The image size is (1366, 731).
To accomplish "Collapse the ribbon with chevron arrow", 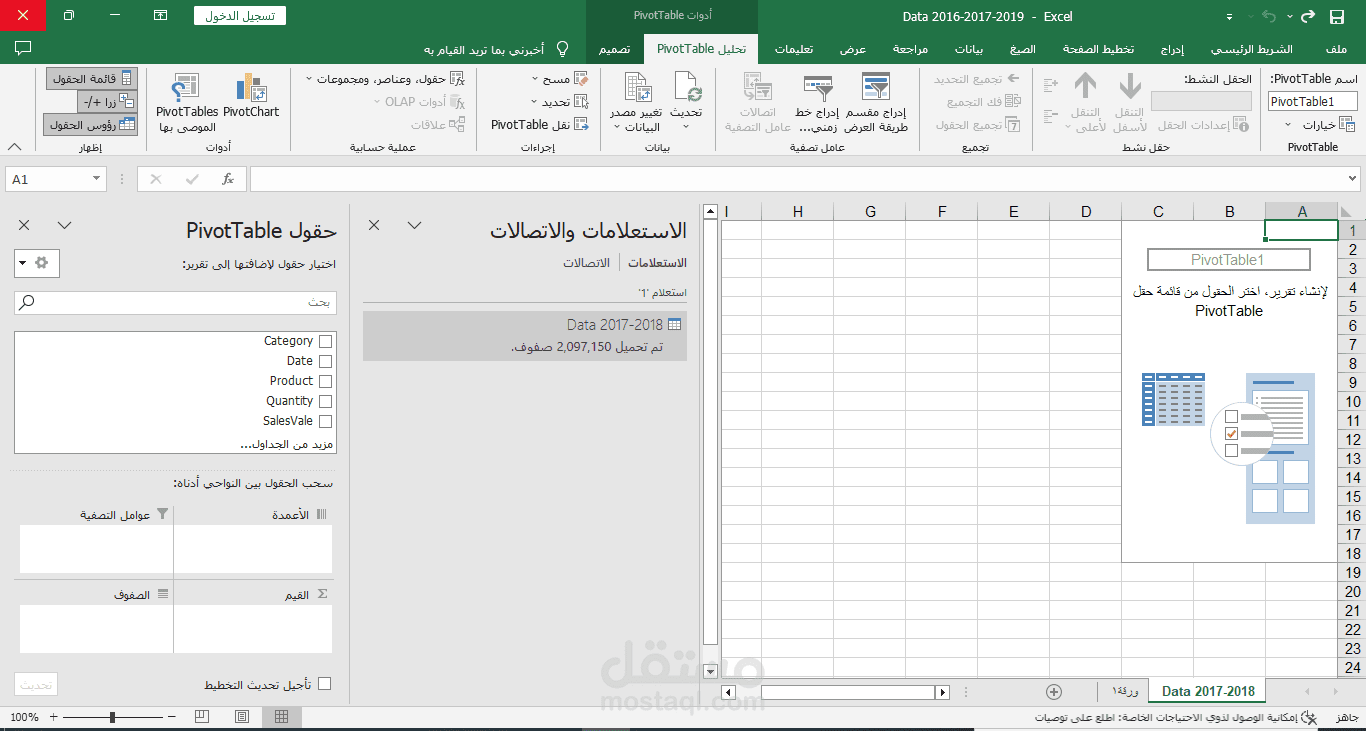I will pyautogui.click(x=14, y=147).
